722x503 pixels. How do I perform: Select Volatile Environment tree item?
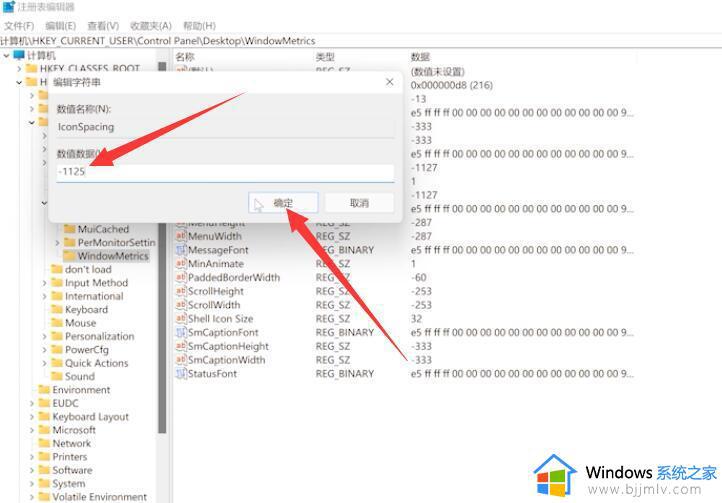click(x=99, y=497)
